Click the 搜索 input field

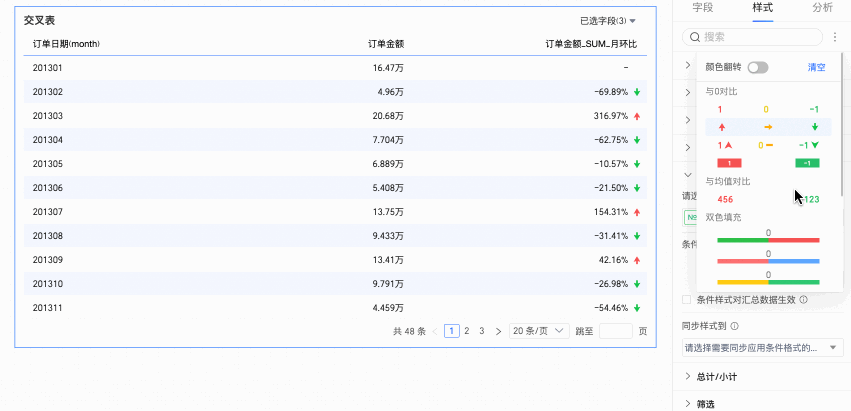[752, 37]
